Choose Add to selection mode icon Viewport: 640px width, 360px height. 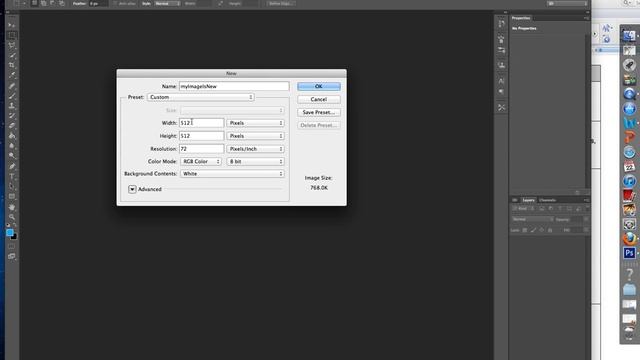43,3
